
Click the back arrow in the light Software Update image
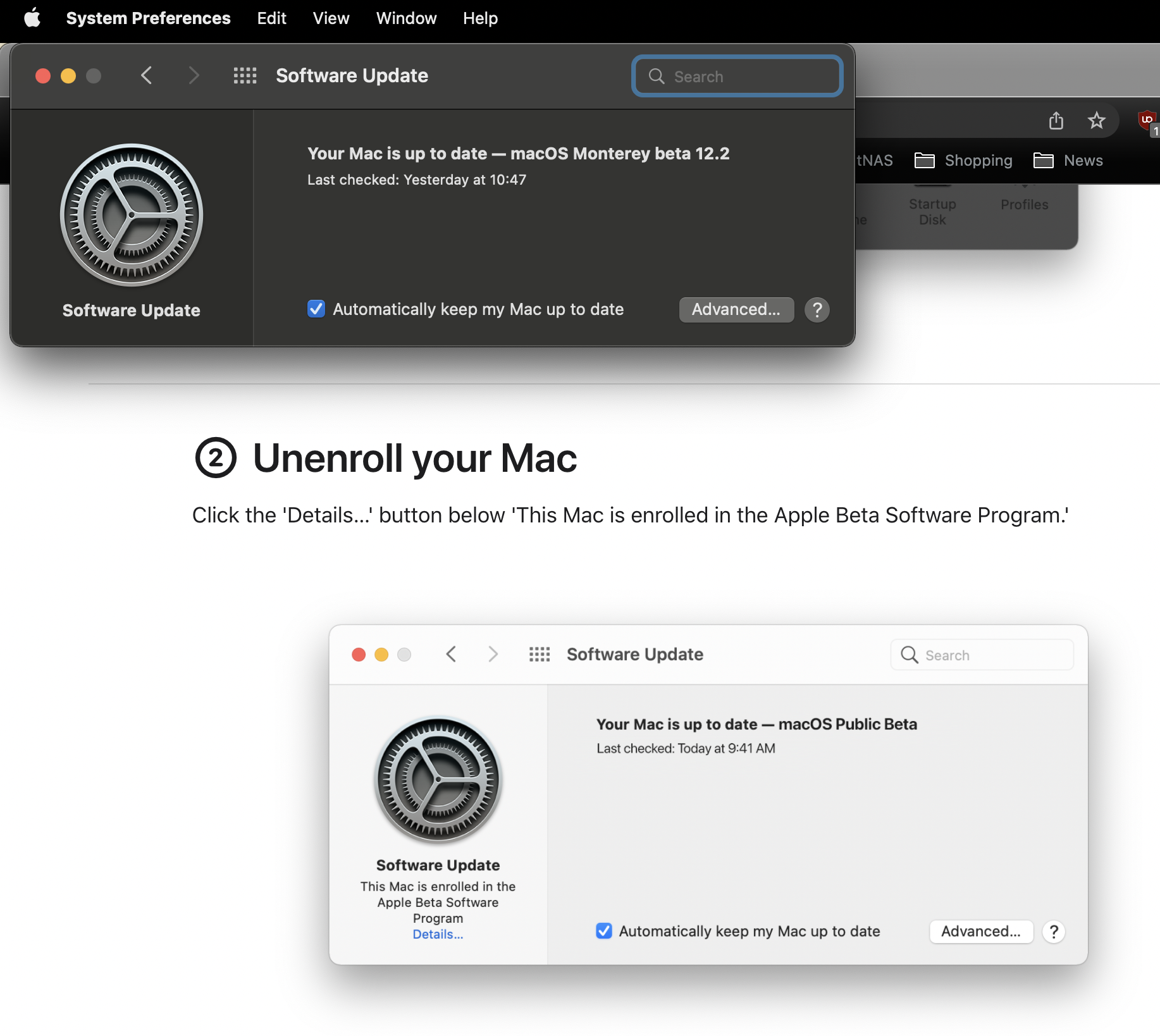pyautogui.click(x=451, y=654)
